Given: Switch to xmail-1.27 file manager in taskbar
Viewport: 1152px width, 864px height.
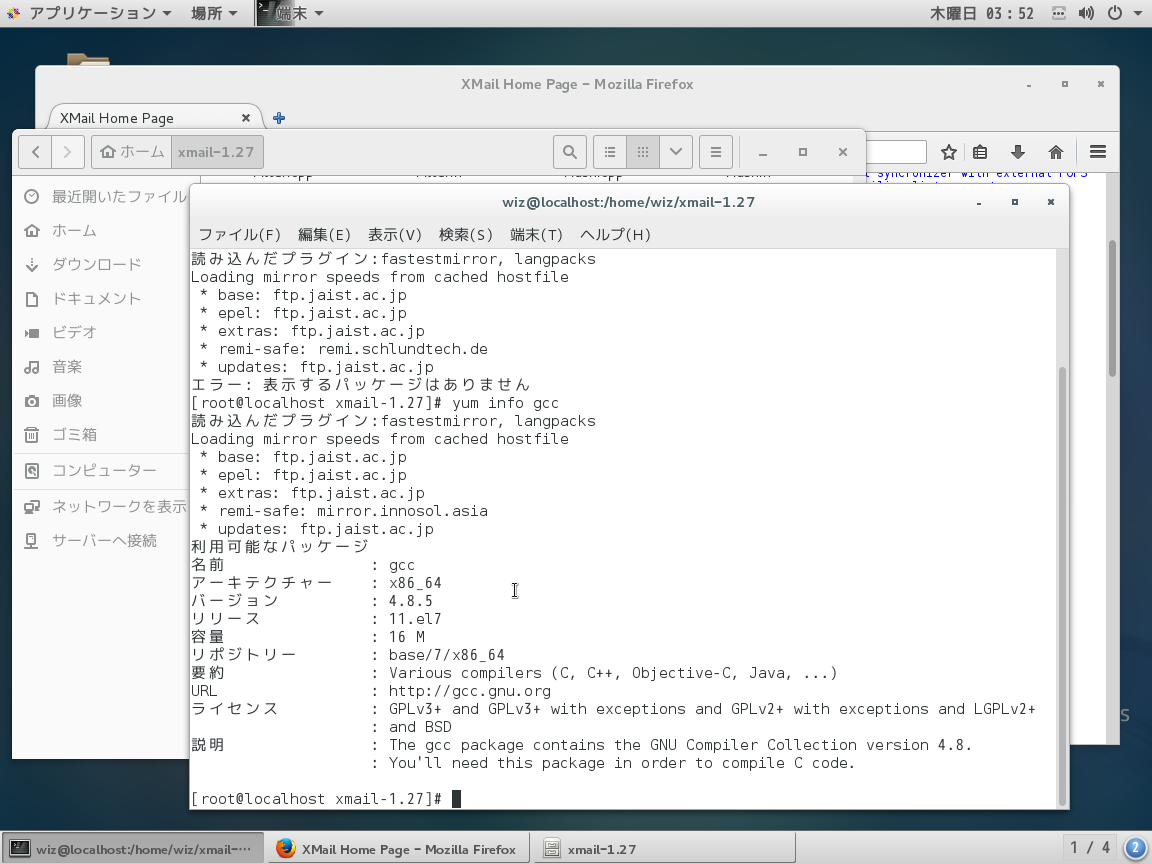Looking at the screenshot, I should pyautogui.click(x=664, y=849).
